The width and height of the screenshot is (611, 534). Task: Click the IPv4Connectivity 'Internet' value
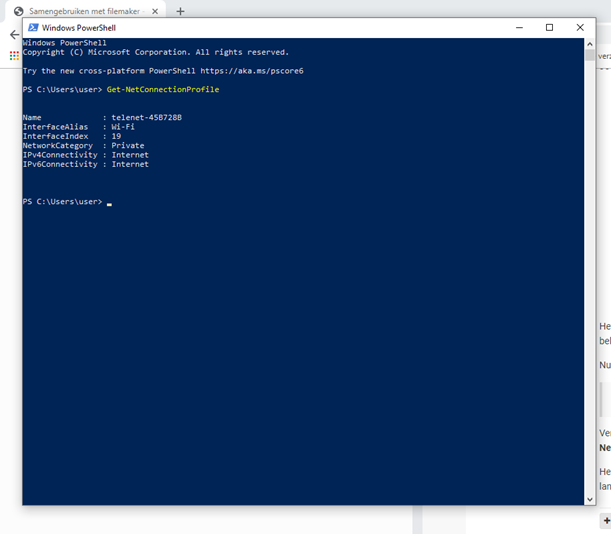point(130,155)
